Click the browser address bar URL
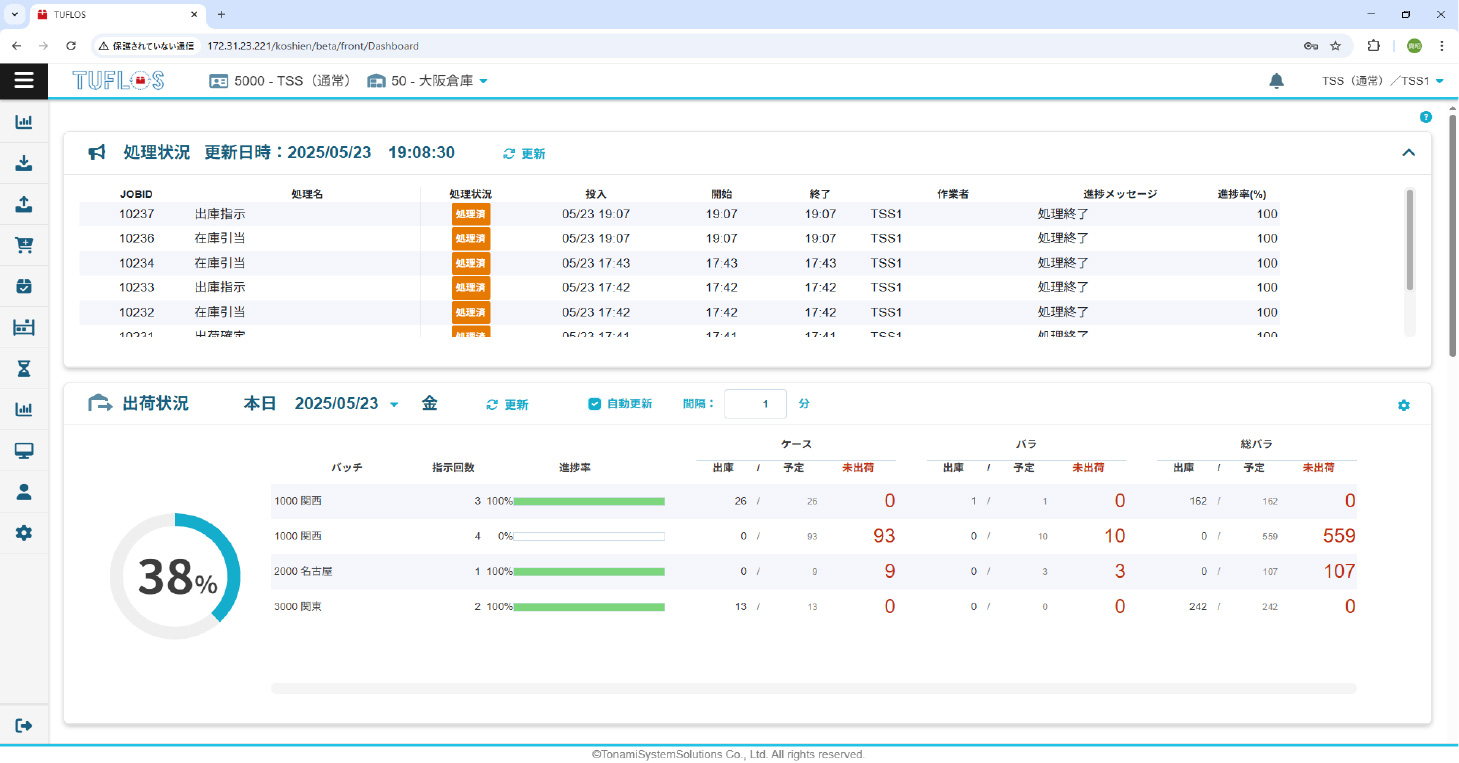This screenshot has width=1459, height=763. [x=312, y=46]
